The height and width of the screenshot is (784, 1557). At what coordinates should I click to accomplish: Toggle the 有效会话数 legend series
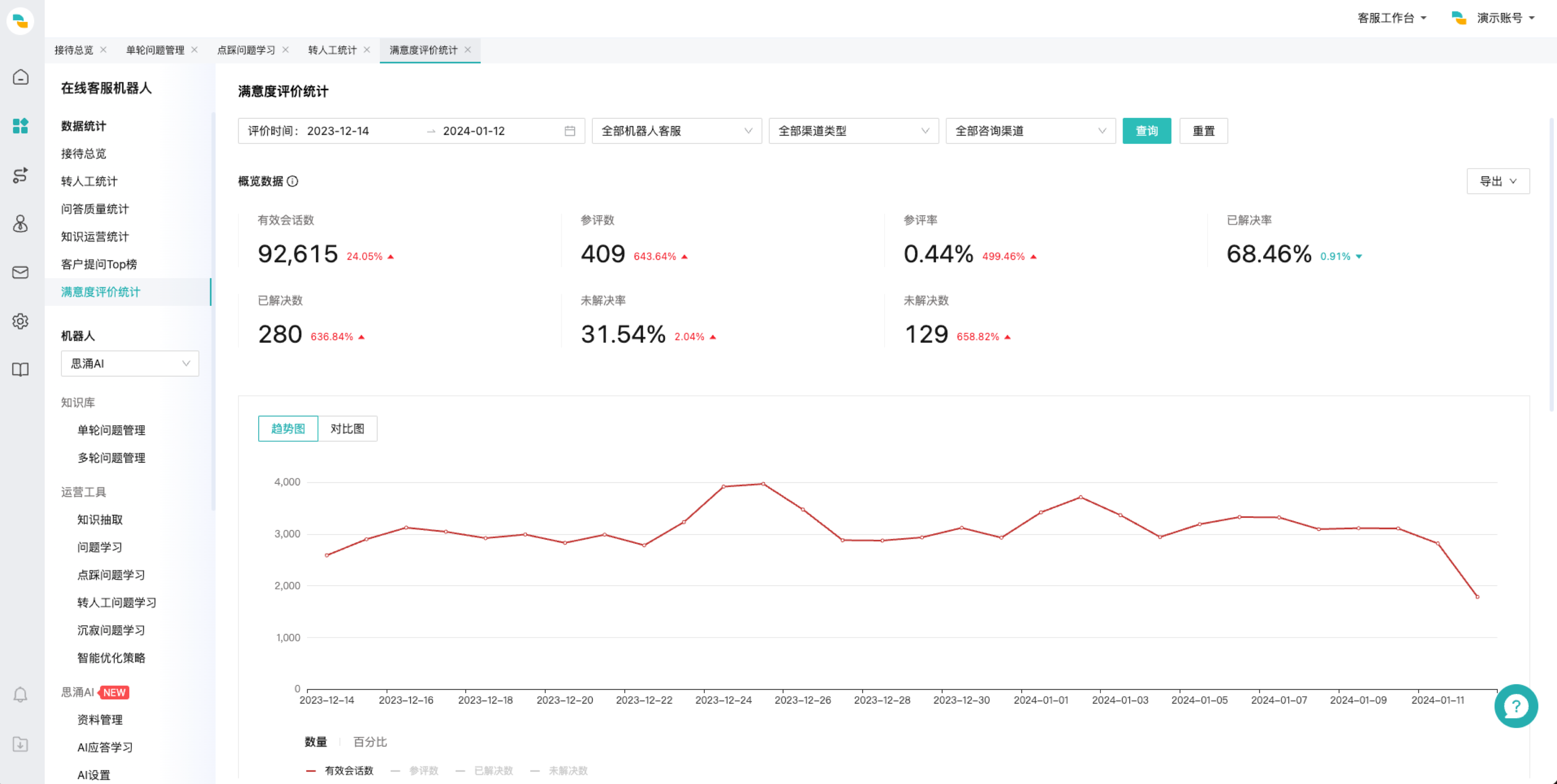(340, 771)
